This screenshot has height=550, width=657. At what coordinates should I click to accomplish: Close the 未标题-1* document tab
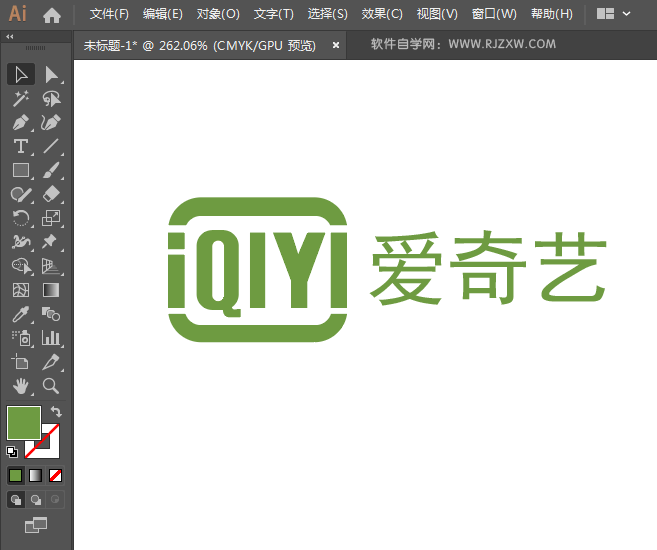(x=336, y=45)
